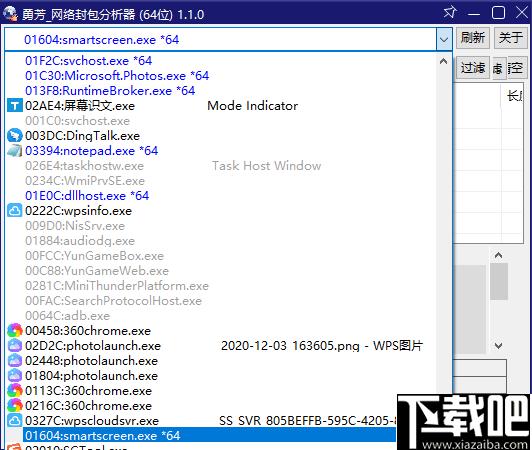Select 0216C:360chrome.exe entry

coord(202,405)
